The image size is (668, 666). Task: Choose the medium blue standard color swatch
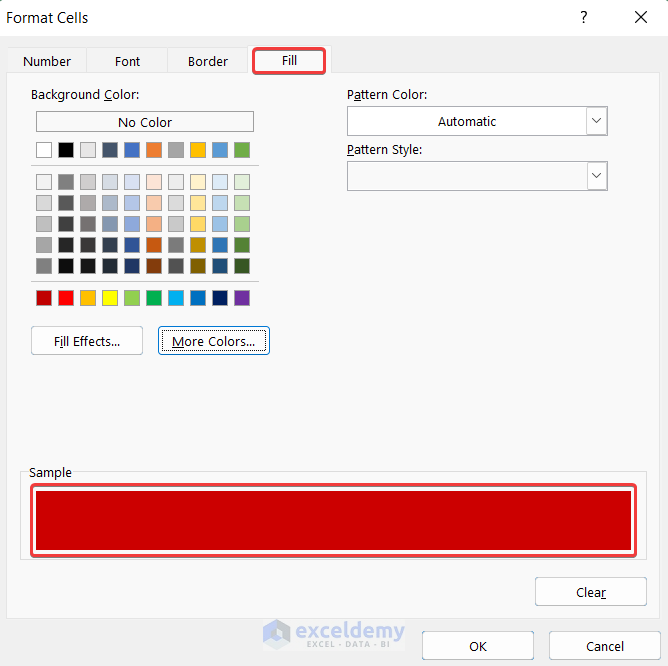click(x=198, y=298)
